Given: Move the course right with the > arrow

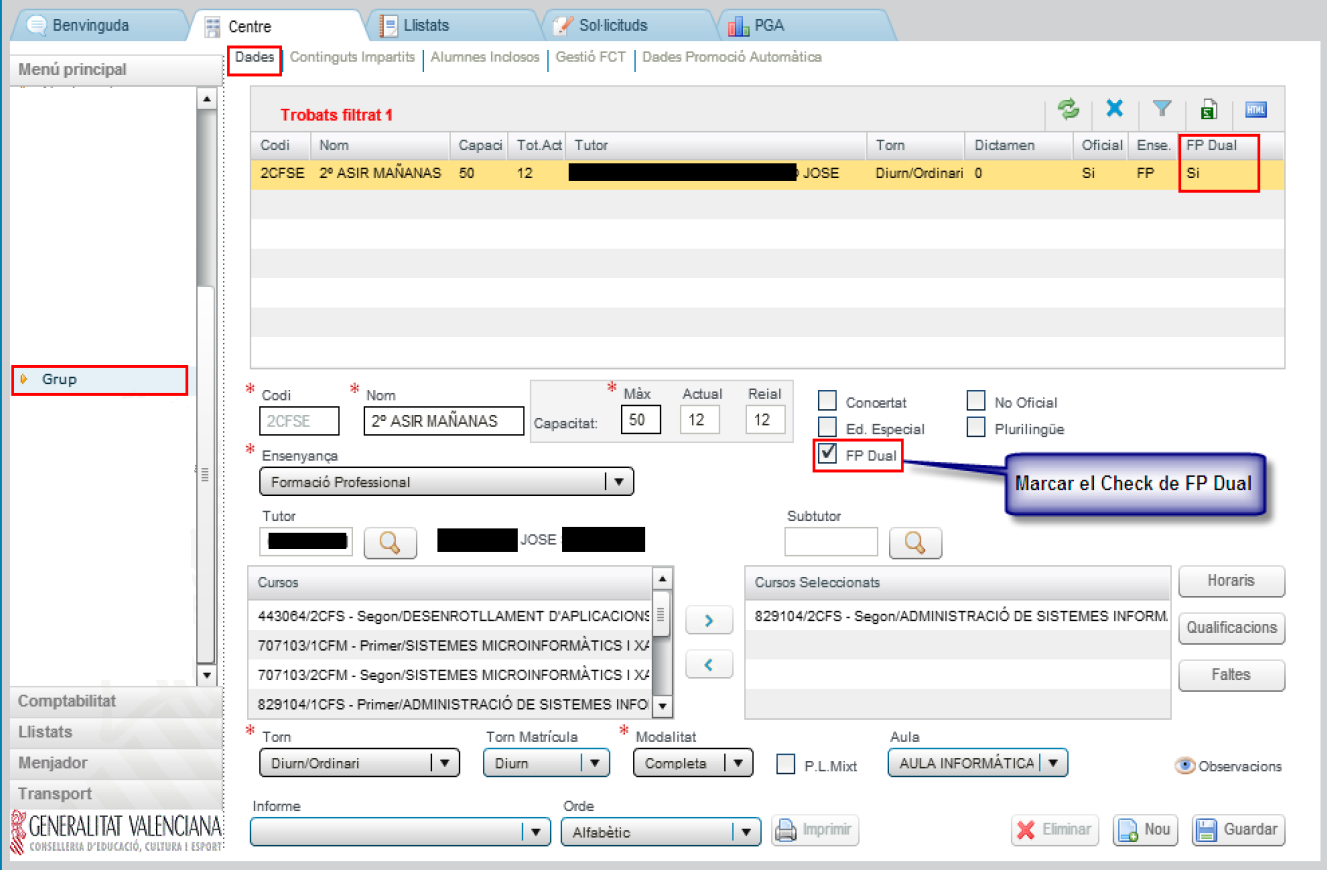Looking at the screenshot, I should (x=709, y=620).
